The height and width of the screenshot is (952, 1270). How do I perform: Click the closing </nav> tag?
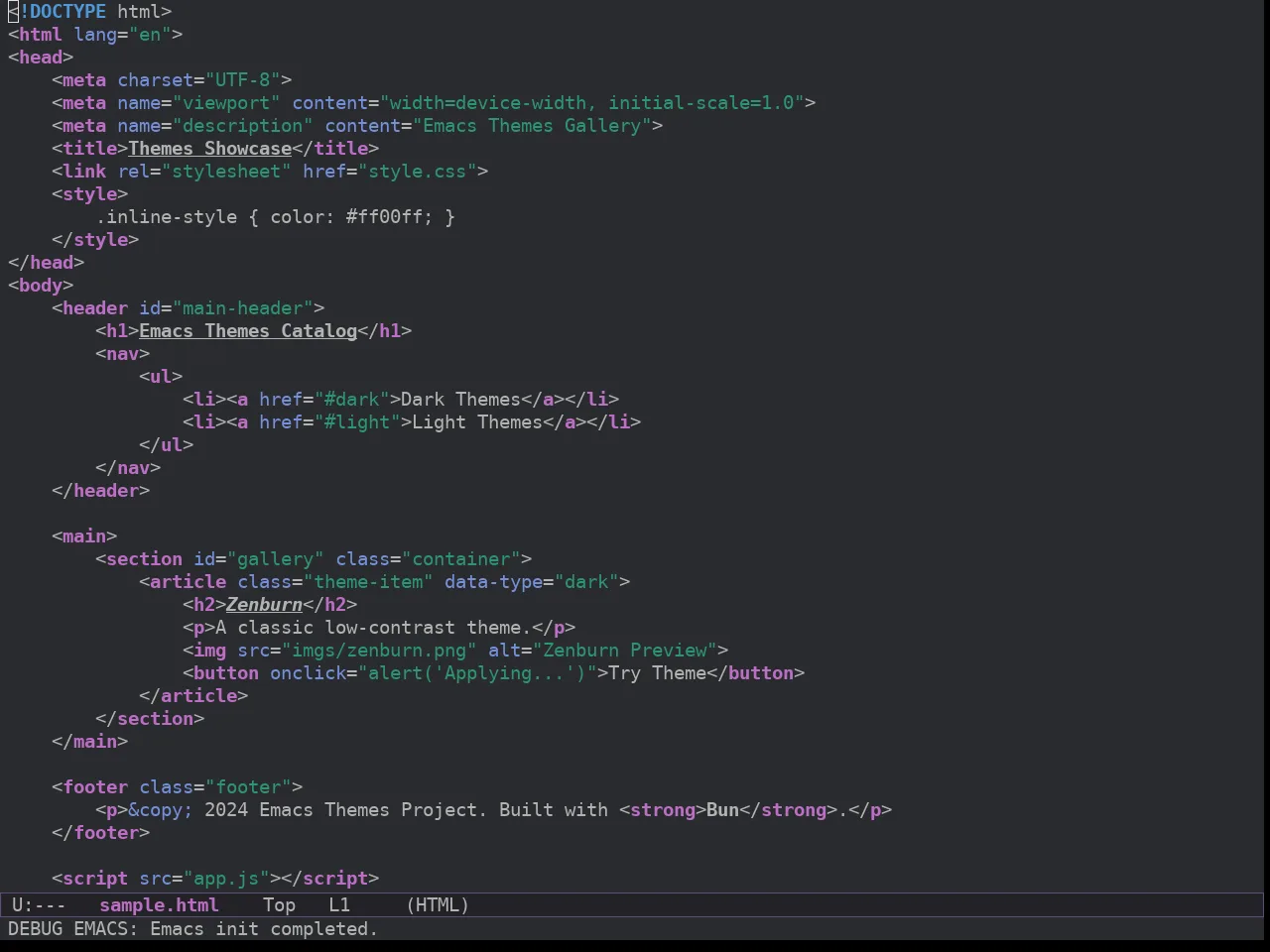pyautogui.click(x=128, y=468)
